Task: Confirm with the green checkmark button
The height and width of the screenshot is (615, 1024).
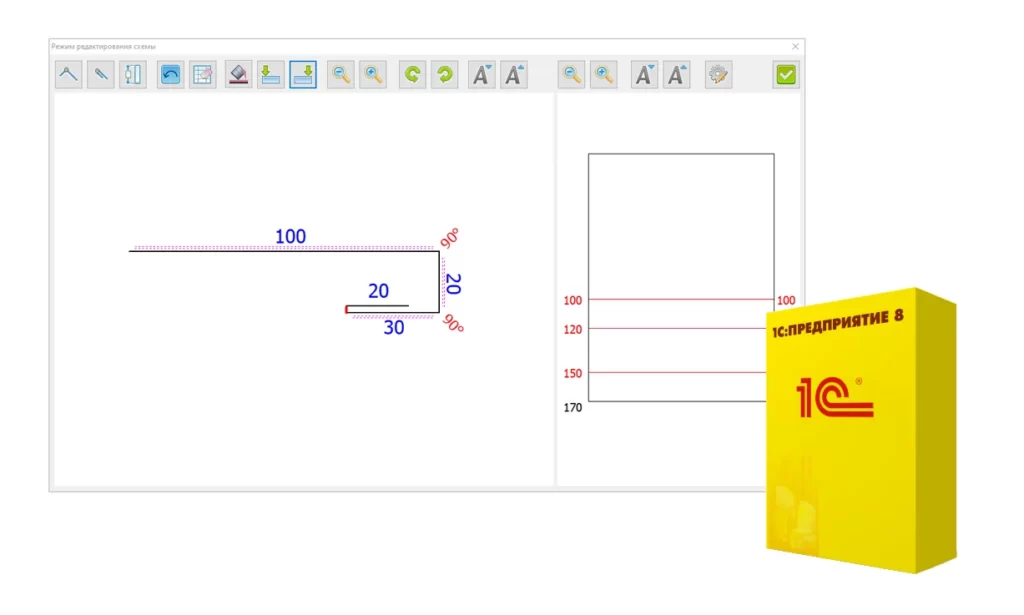Action: click(786, 74)
